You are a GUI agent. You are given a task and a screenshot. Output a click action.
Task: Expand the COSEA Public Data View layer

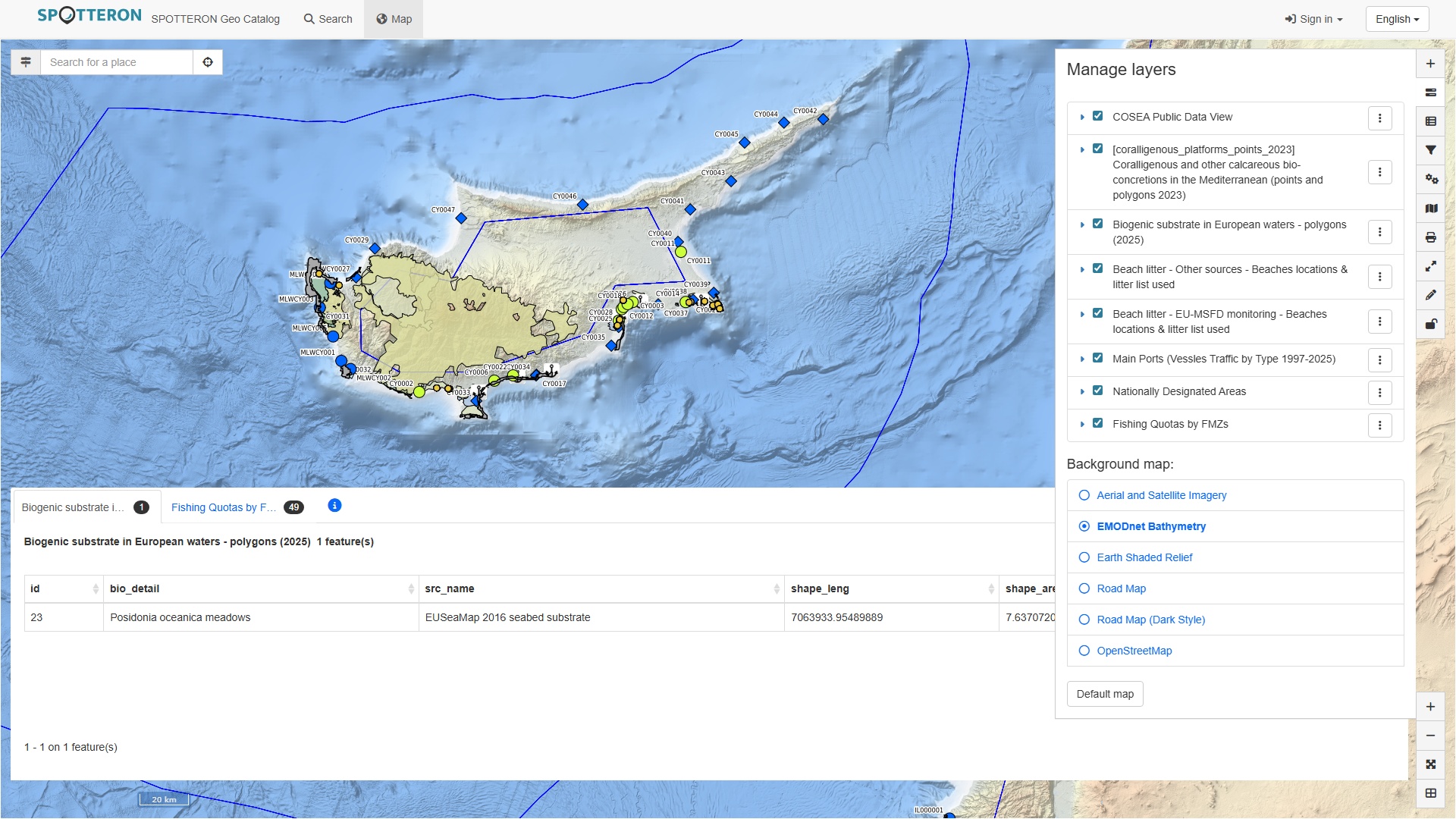1082,117
